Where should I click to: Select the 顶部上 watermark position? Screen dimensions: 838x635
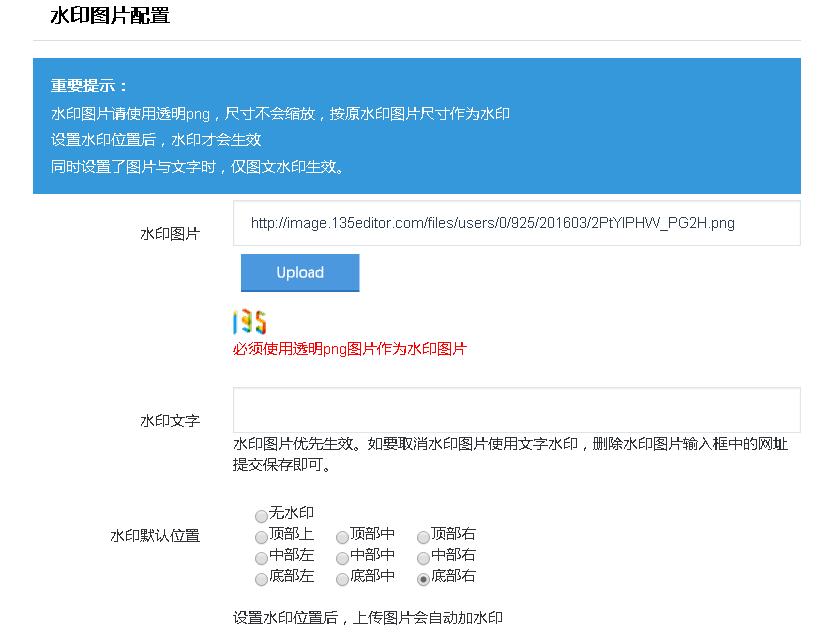[x=259, y=535]
